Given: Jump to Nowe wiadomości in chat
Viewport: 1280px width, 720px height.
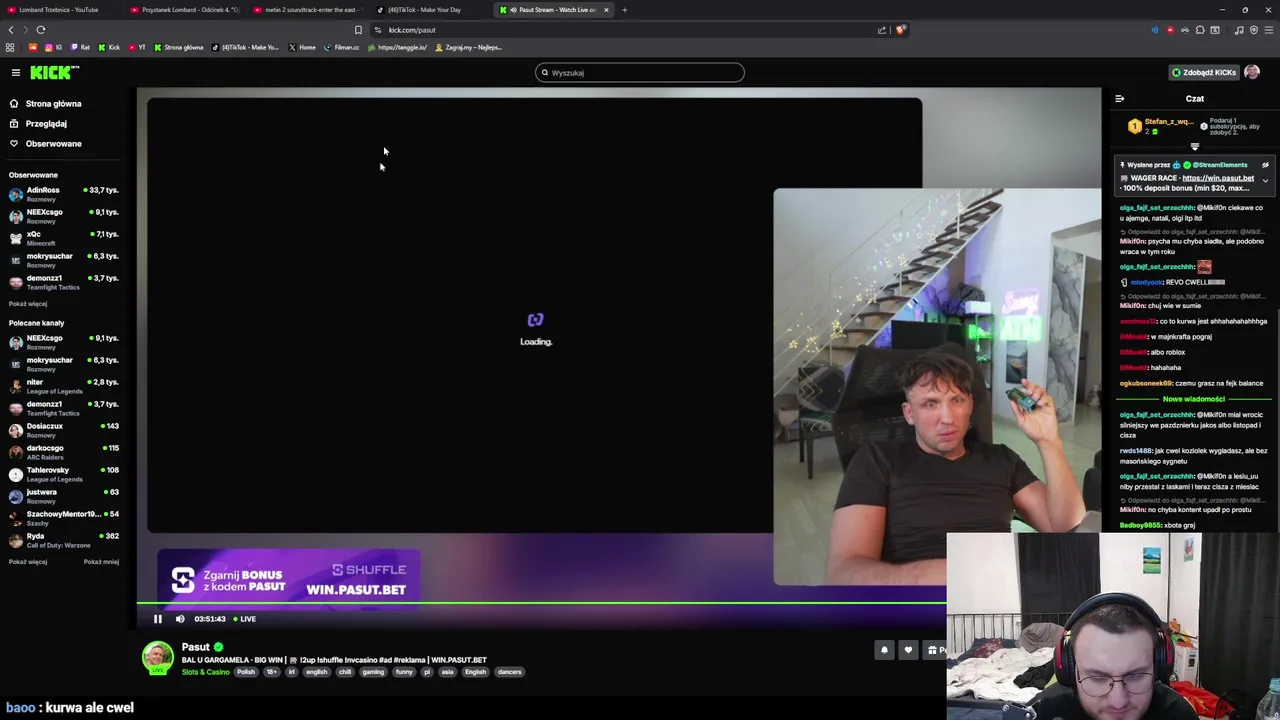Looking at the screenshot, I should tap(1194, 399).
